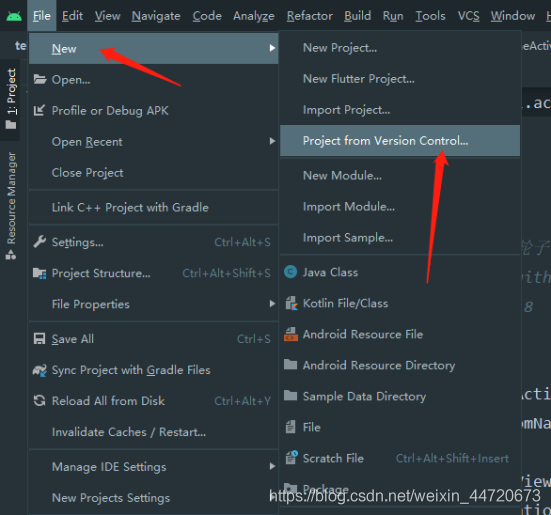
Task: Click the Project Structure folder icon
Action: pyautogui.click(x=40, y=273)
